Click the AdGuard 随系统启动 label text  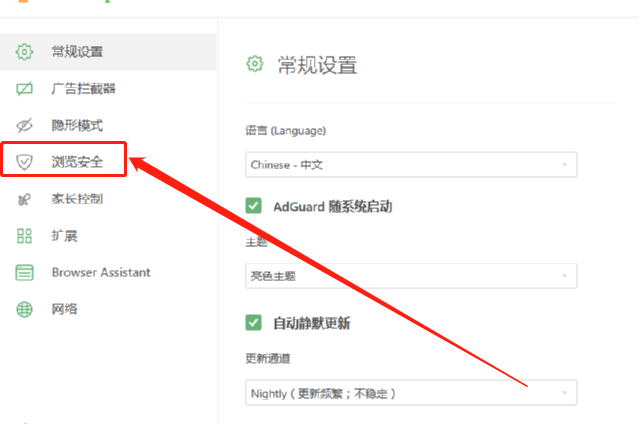tap(333, 206)
